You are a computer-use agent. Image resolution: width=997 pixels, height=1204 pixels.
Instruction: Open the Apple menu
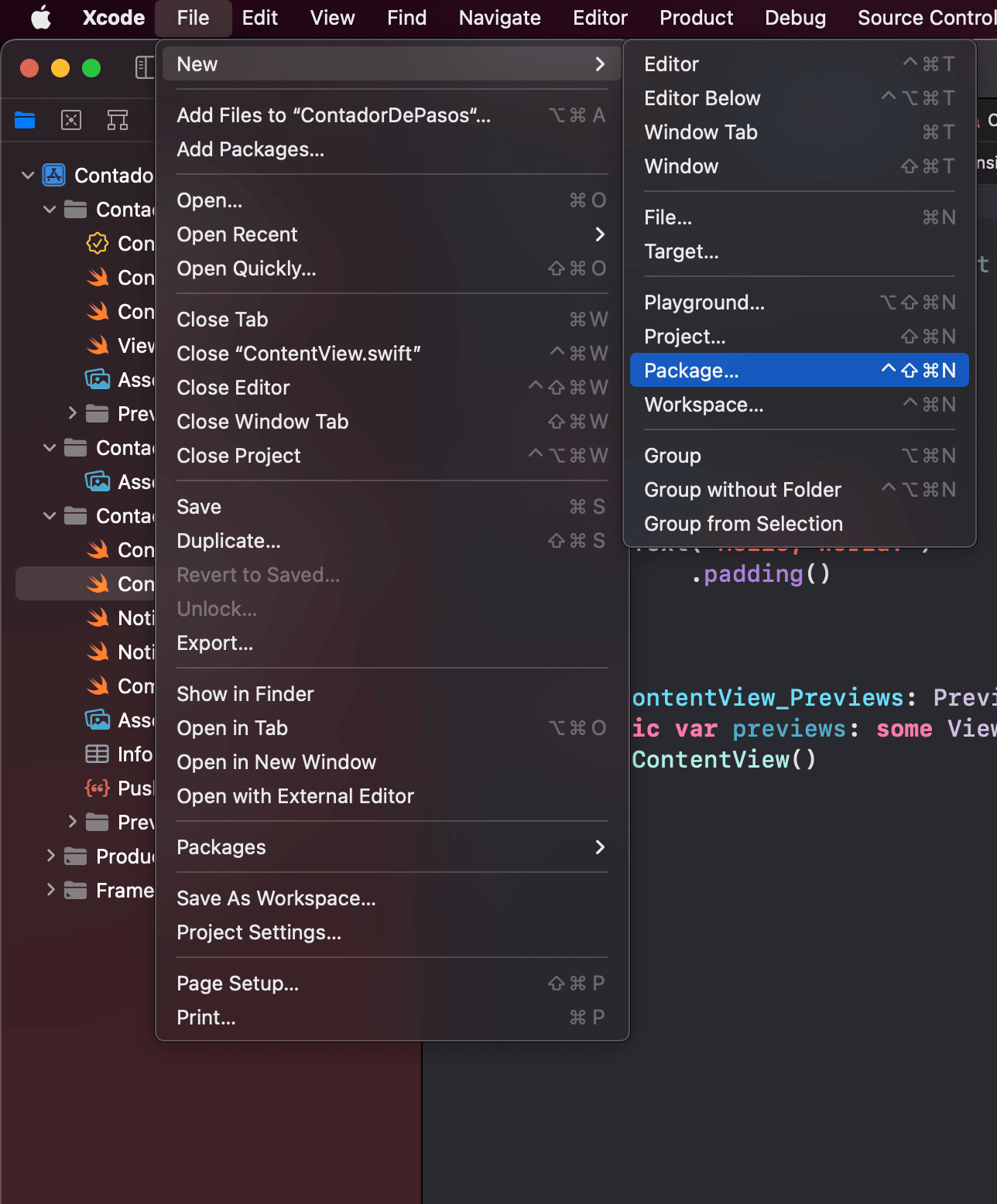point(40,17)
